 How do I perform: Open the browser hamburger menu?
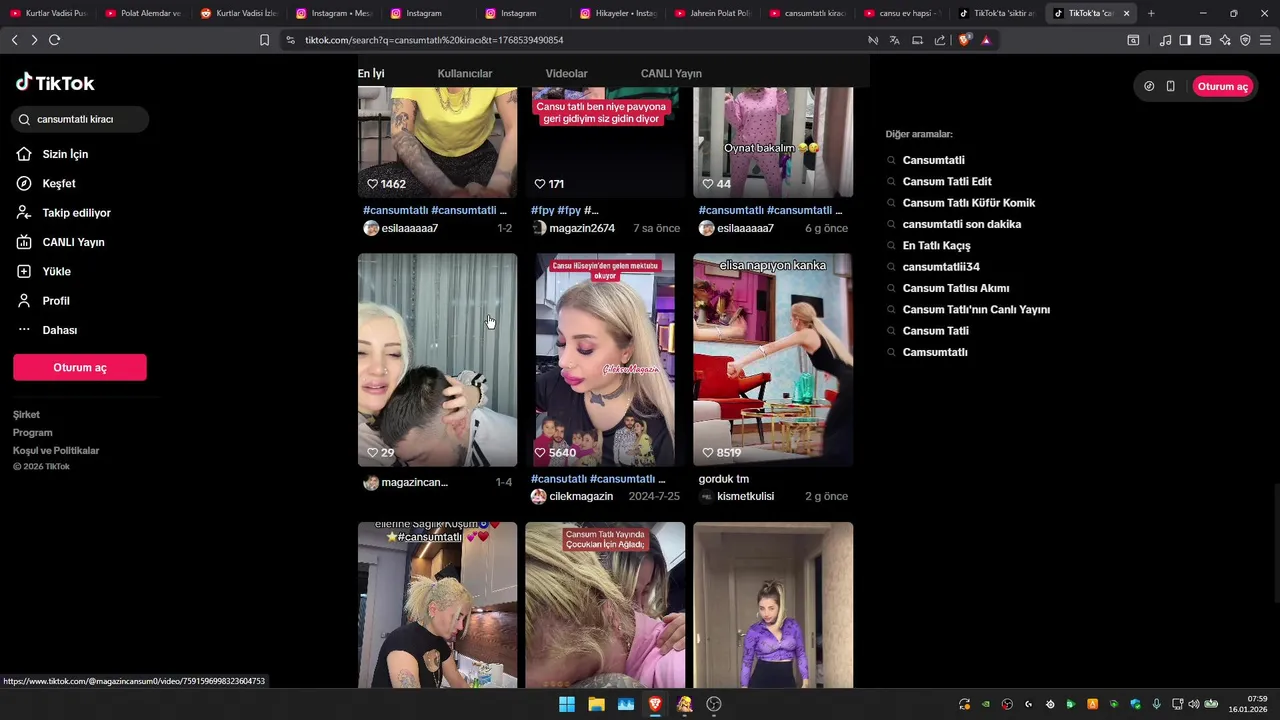(1266, 40)
